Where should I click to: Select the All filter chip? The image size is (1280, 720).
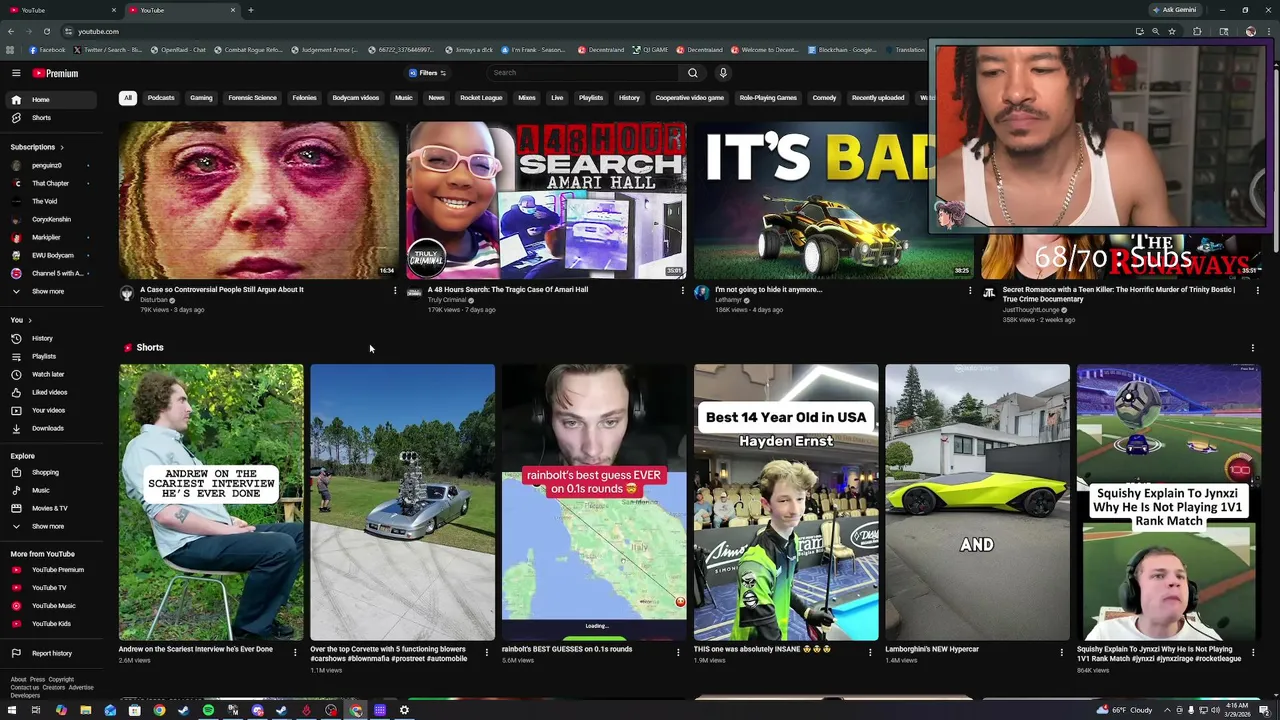127,98
